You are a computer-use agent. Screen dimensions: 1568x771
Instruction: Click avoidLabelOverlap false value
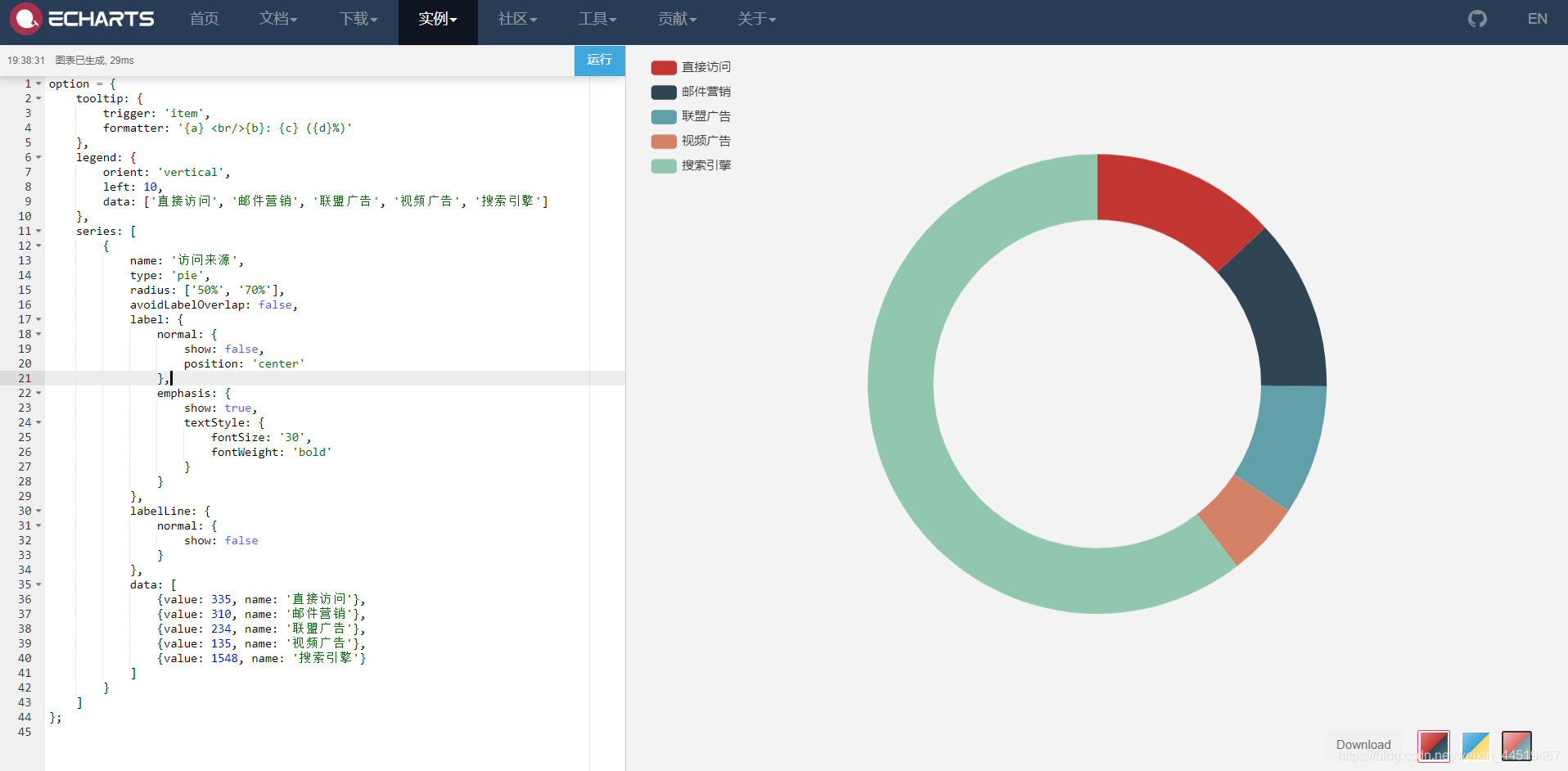click(x=275, y=304)
